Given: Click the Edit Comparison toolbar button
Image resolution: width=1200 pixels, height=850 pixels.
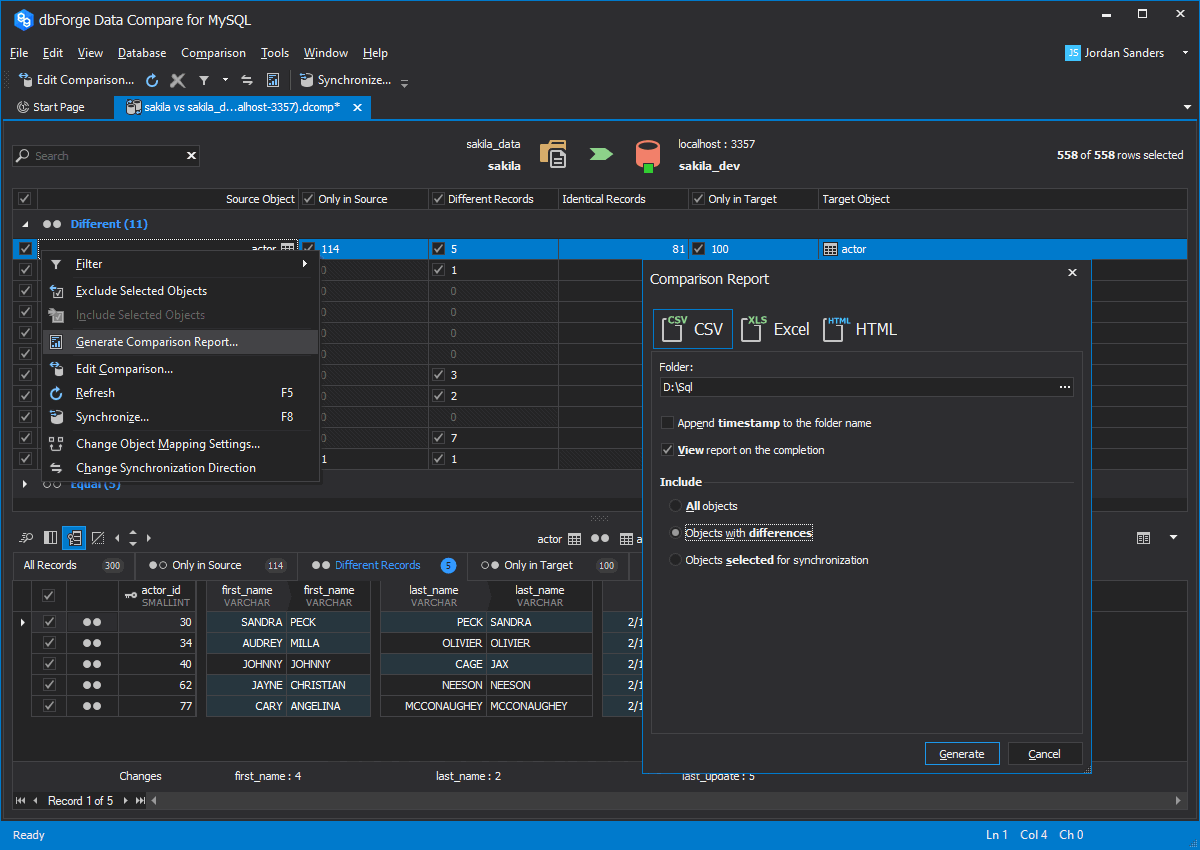Looking at the screenshot, I should pos(77,80).
